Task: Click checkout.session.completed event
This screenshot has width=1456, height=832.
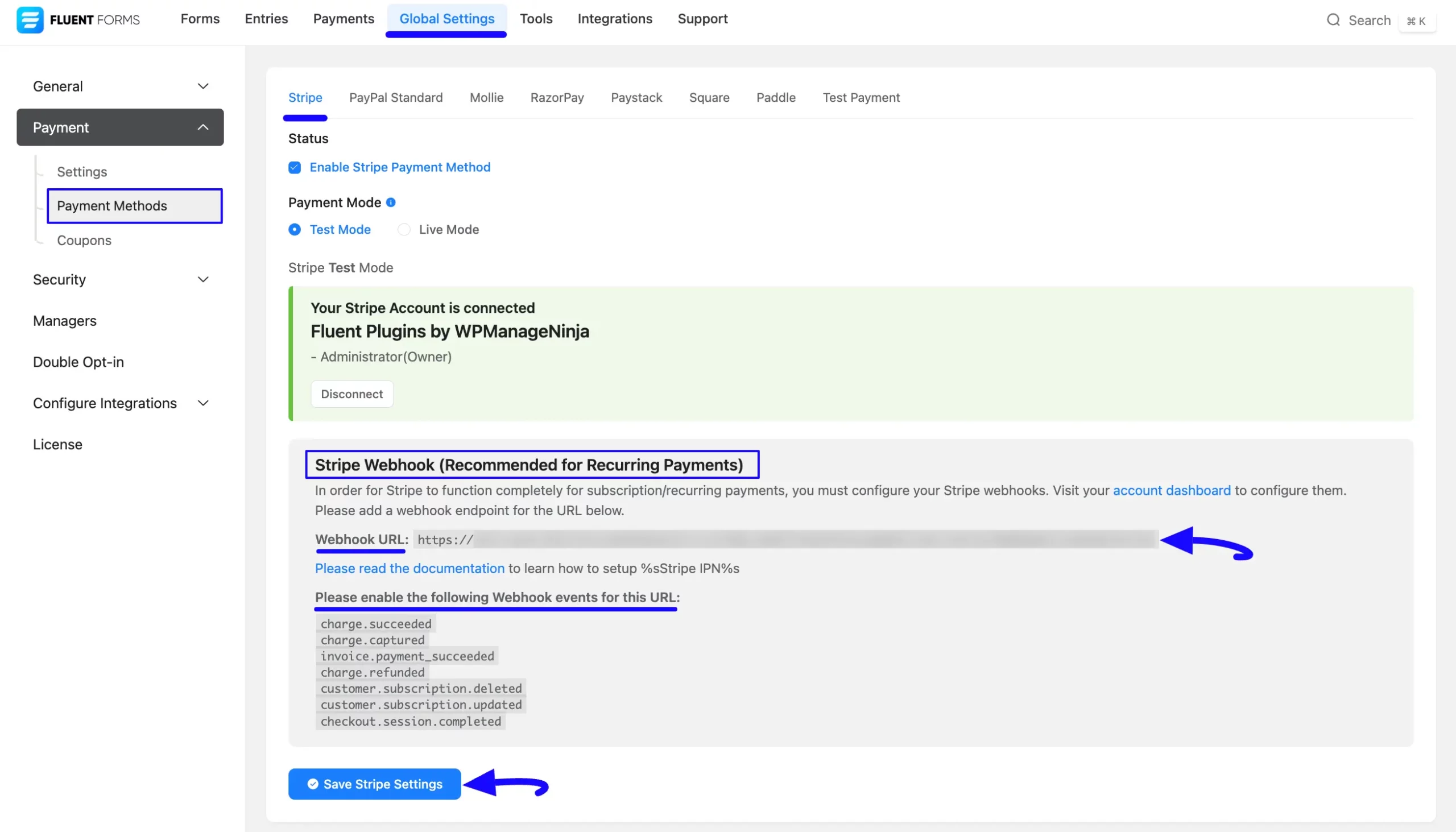Action: pyautogui.click(x=410, y=721)
